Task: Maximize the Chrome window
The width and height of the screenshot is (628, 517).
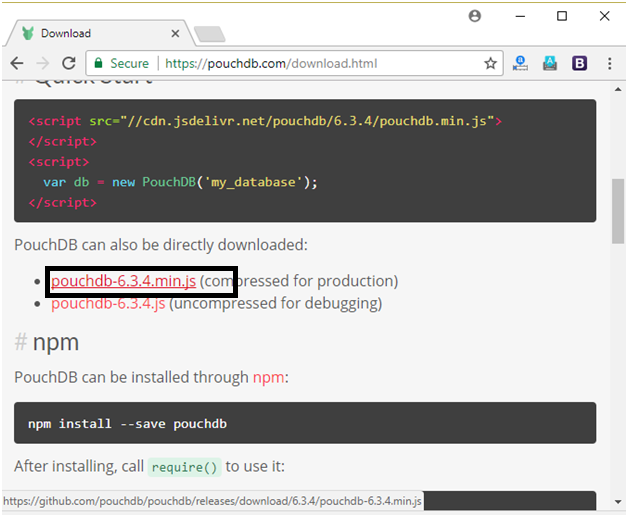Action: (562, 16)
